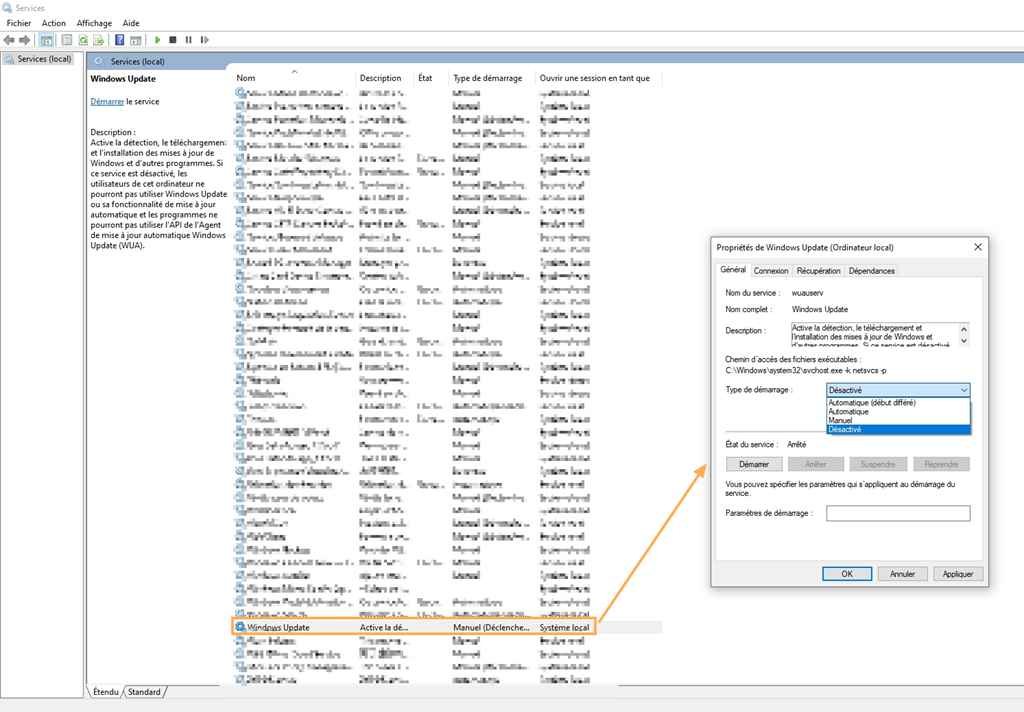Open the Affichage menu

[94, 23]
